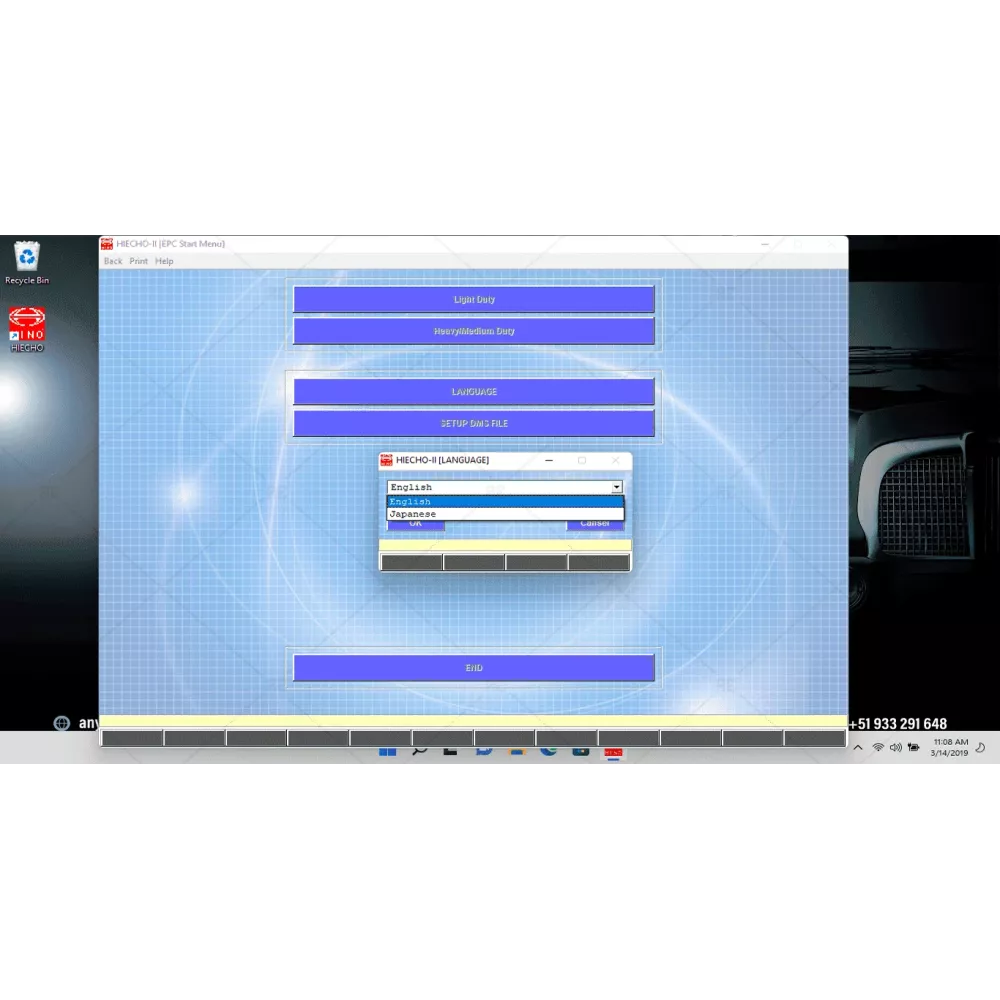Screen dimensions: 1000x1000
Task: Click the Light Duty button
Action: [x=474, y=300]
